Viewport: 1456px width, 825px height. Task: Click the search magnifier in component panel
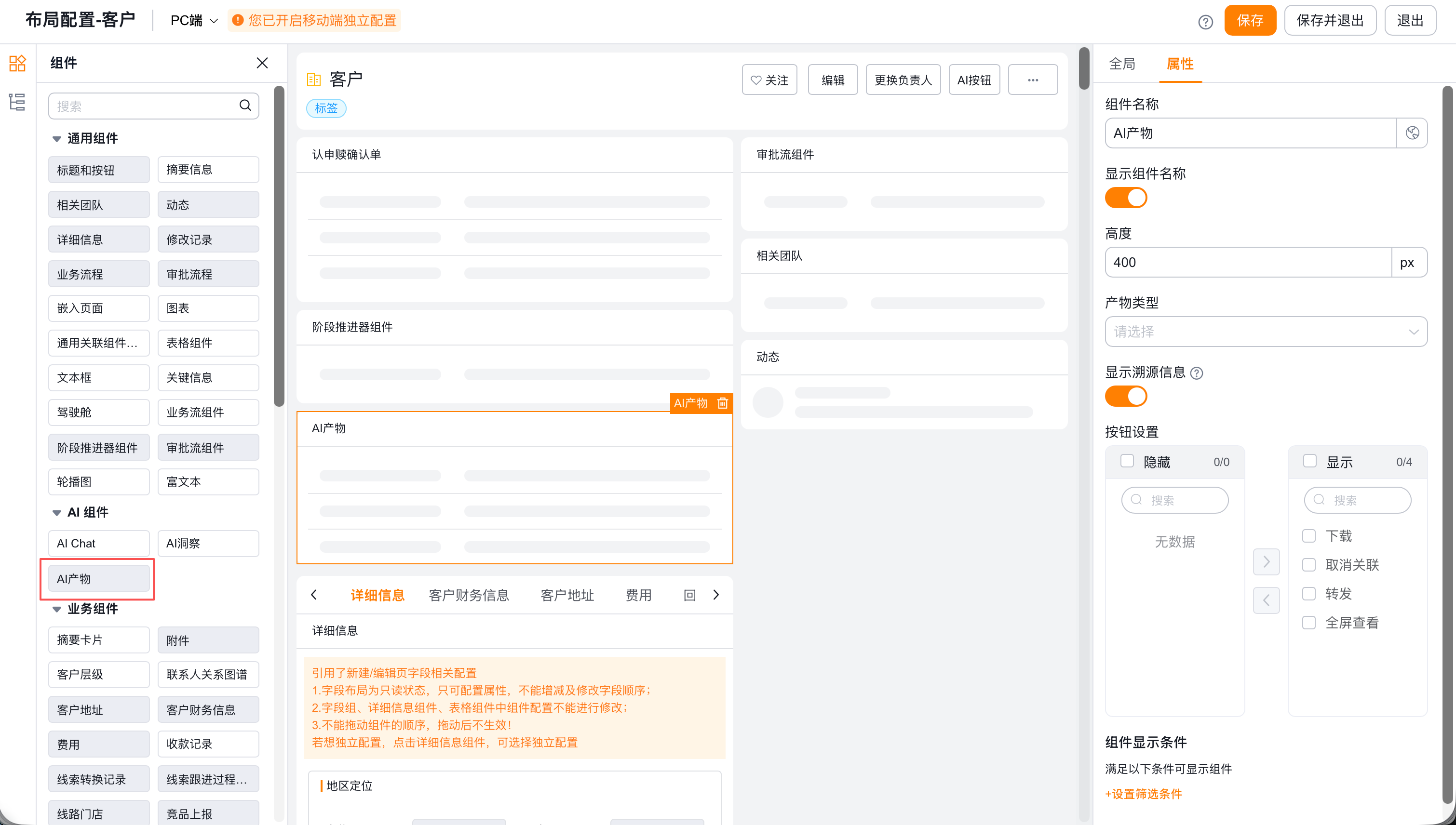coord(245,106)
